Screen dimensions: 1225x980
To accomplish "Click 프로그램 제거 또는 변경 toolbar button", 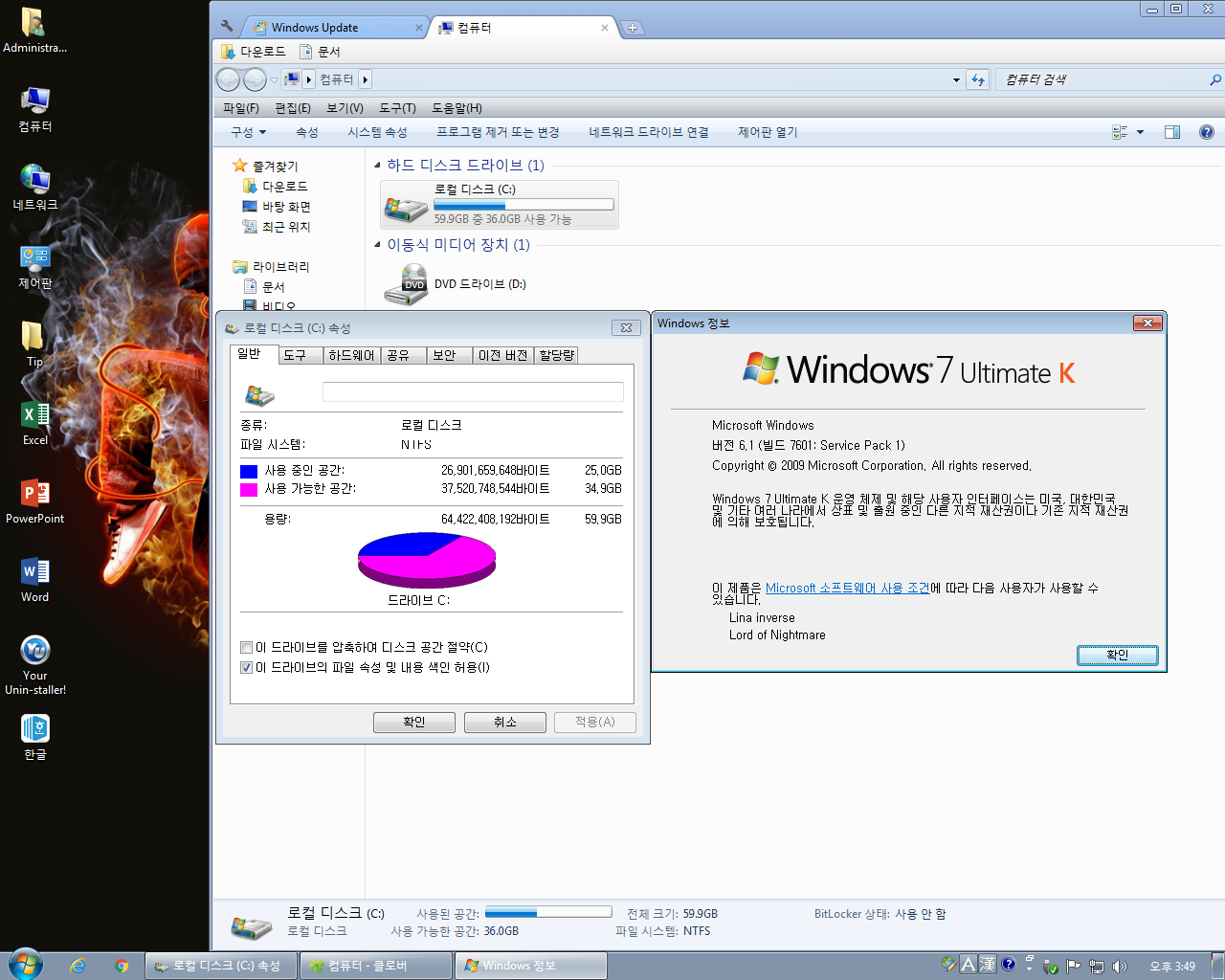I will point(498,132).
